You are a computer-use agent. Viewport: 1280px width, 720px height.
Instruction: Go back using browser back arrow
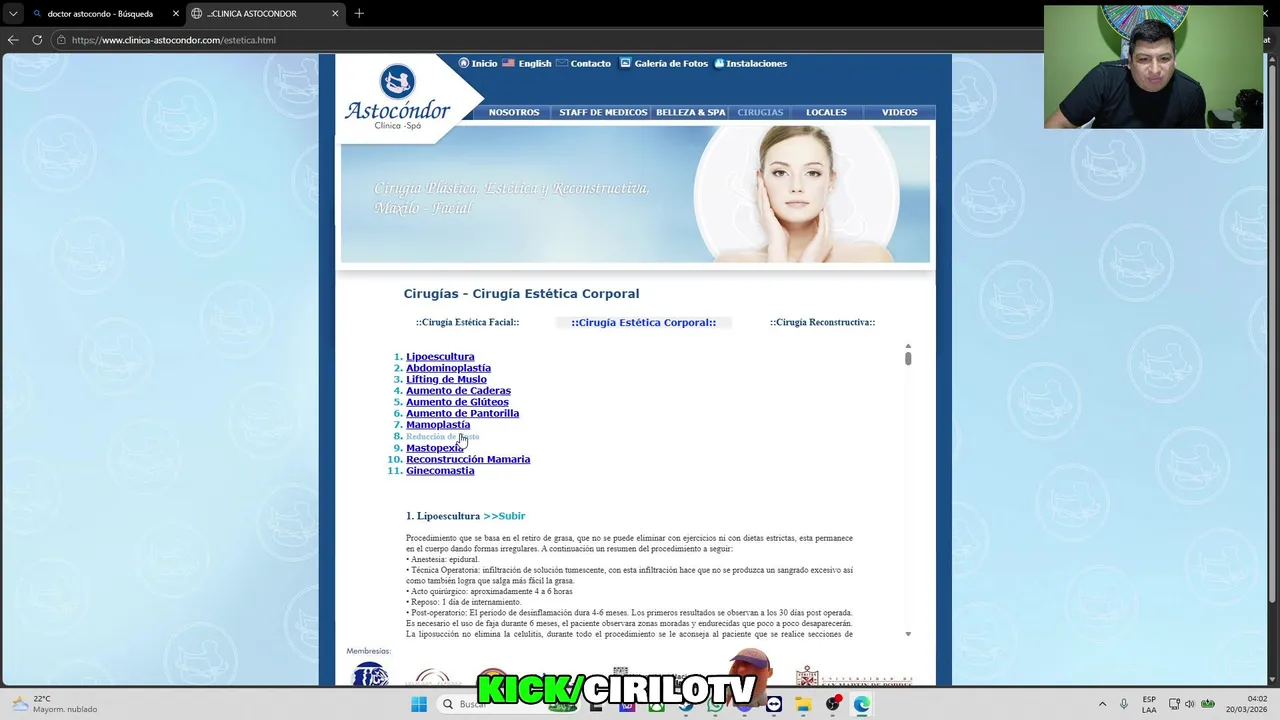pos(13,40)
